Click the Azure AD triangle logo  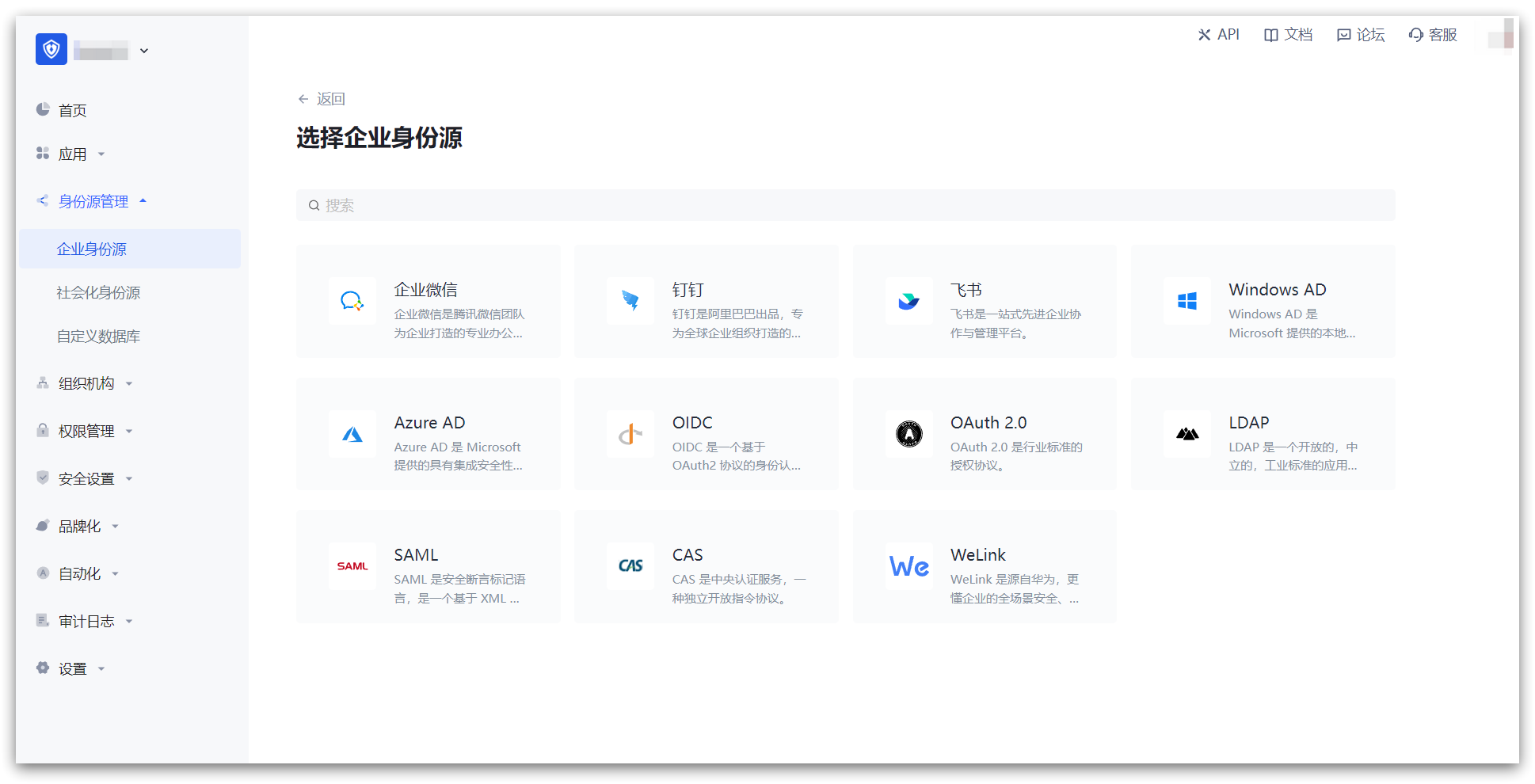[x=352, y=434]
